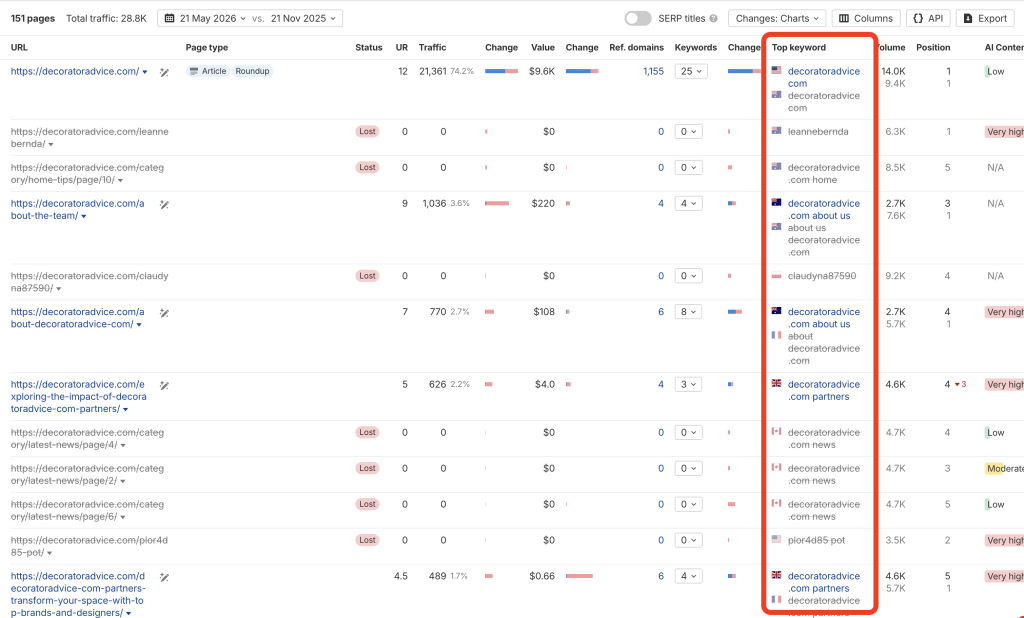This screenshot has width=1024, height=618.
Task: Expand the caret next to decoratoradvice.com/ homepage URL
Action: [145, 72]
